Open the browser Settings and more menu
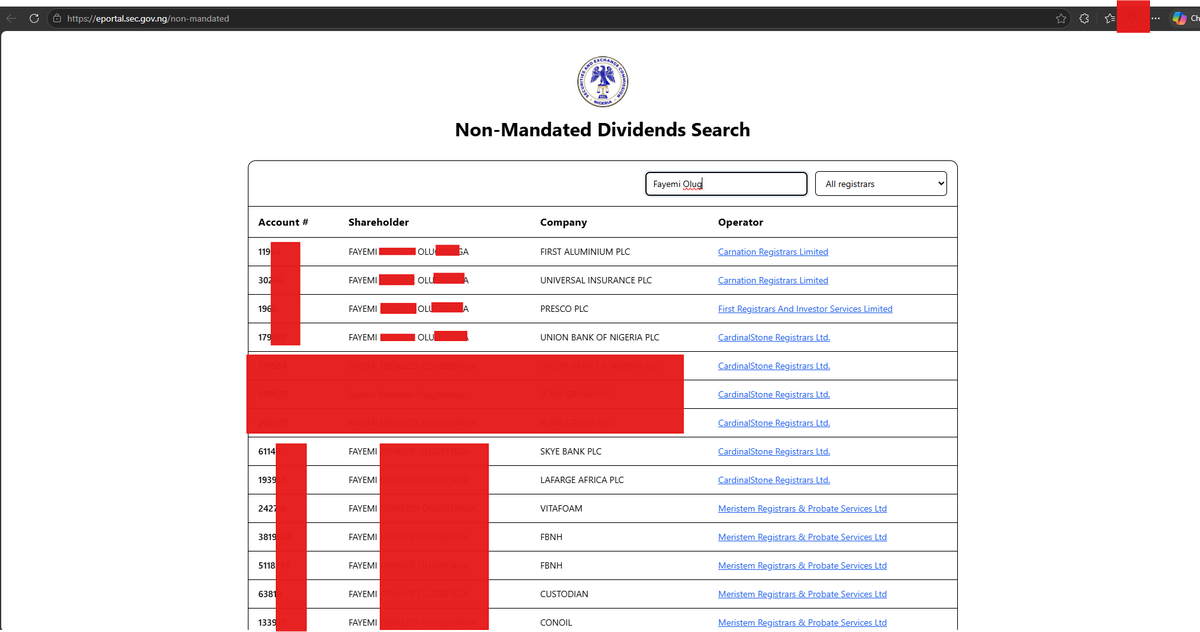The width and height of the screenshot is (1200, 632). (1157, 18)
